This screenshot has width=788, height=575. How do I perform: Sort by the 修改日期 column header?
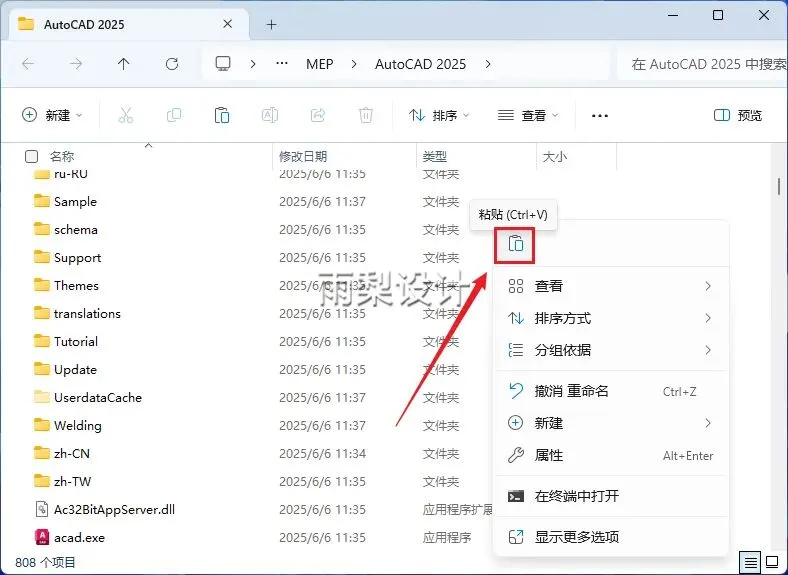pos(303,156)
